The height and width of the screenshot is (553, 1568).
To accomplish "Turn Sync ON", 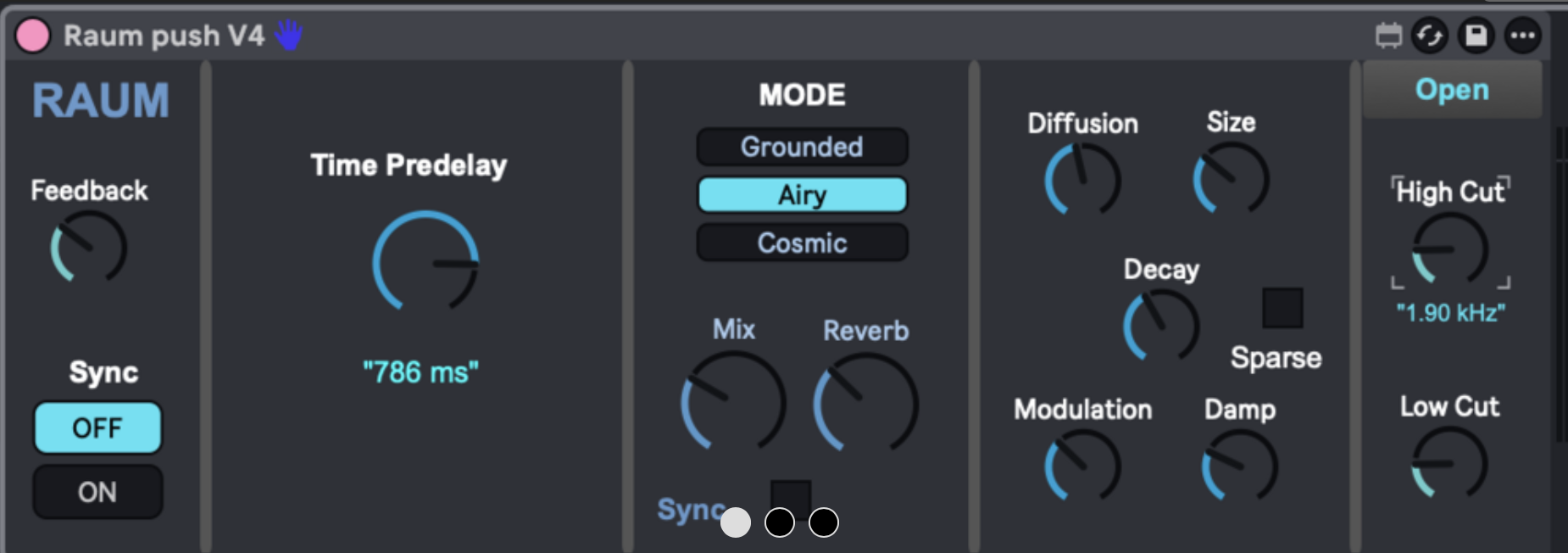I will point(97,492).
